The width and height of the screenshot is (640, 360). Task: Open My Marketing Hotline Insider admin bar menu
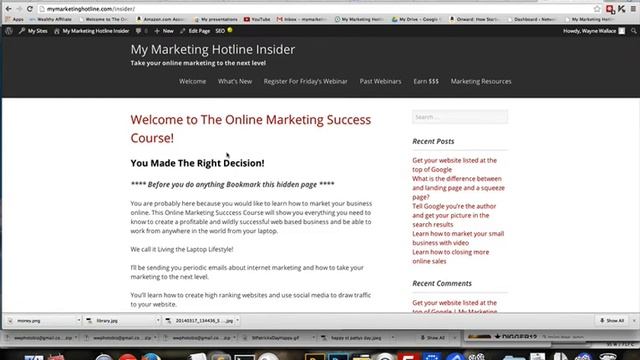[91, 31]
